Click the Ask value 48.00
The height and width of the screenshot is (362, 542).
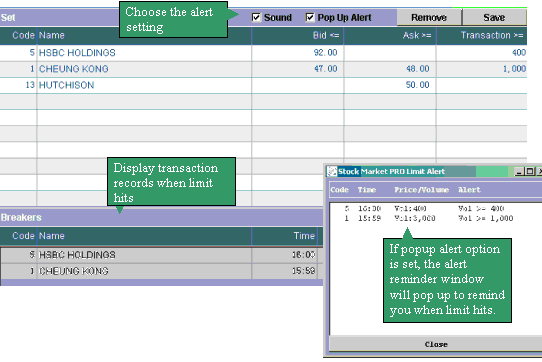pos(418,69)
